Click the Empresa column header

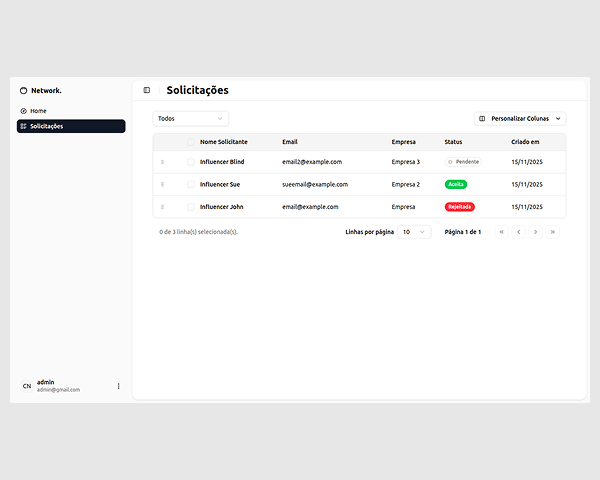click(x=403, y=142)
